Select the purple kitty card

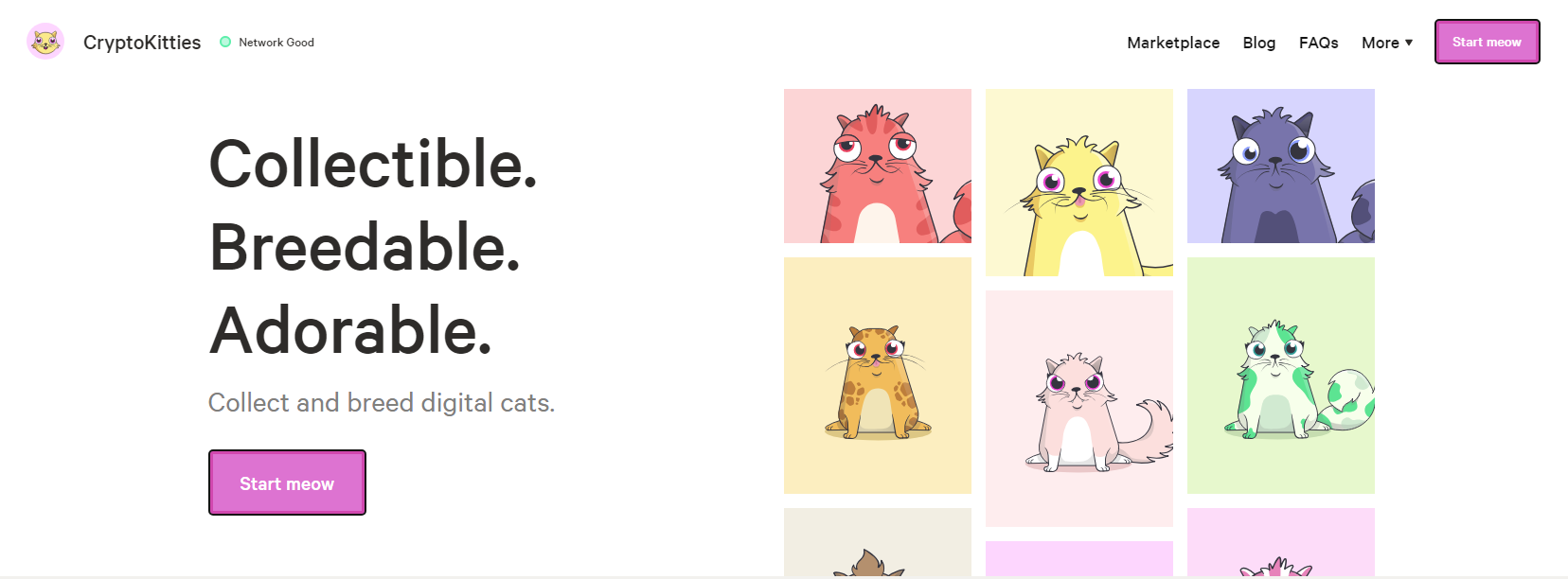tap(1281, 166)
